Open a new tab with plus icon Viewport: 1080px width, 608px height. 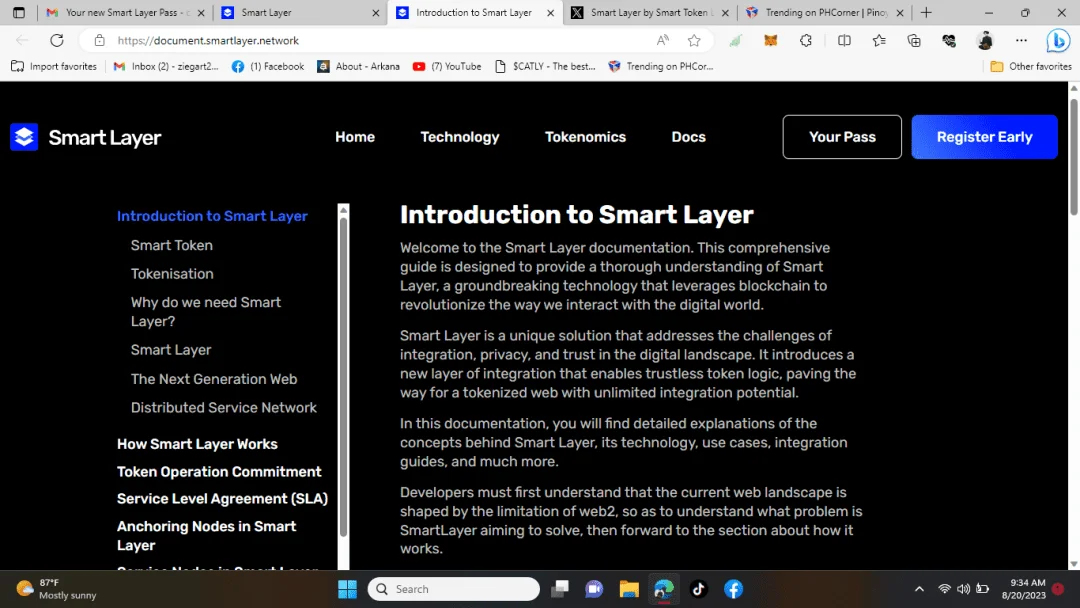click(x=926, y=12)
